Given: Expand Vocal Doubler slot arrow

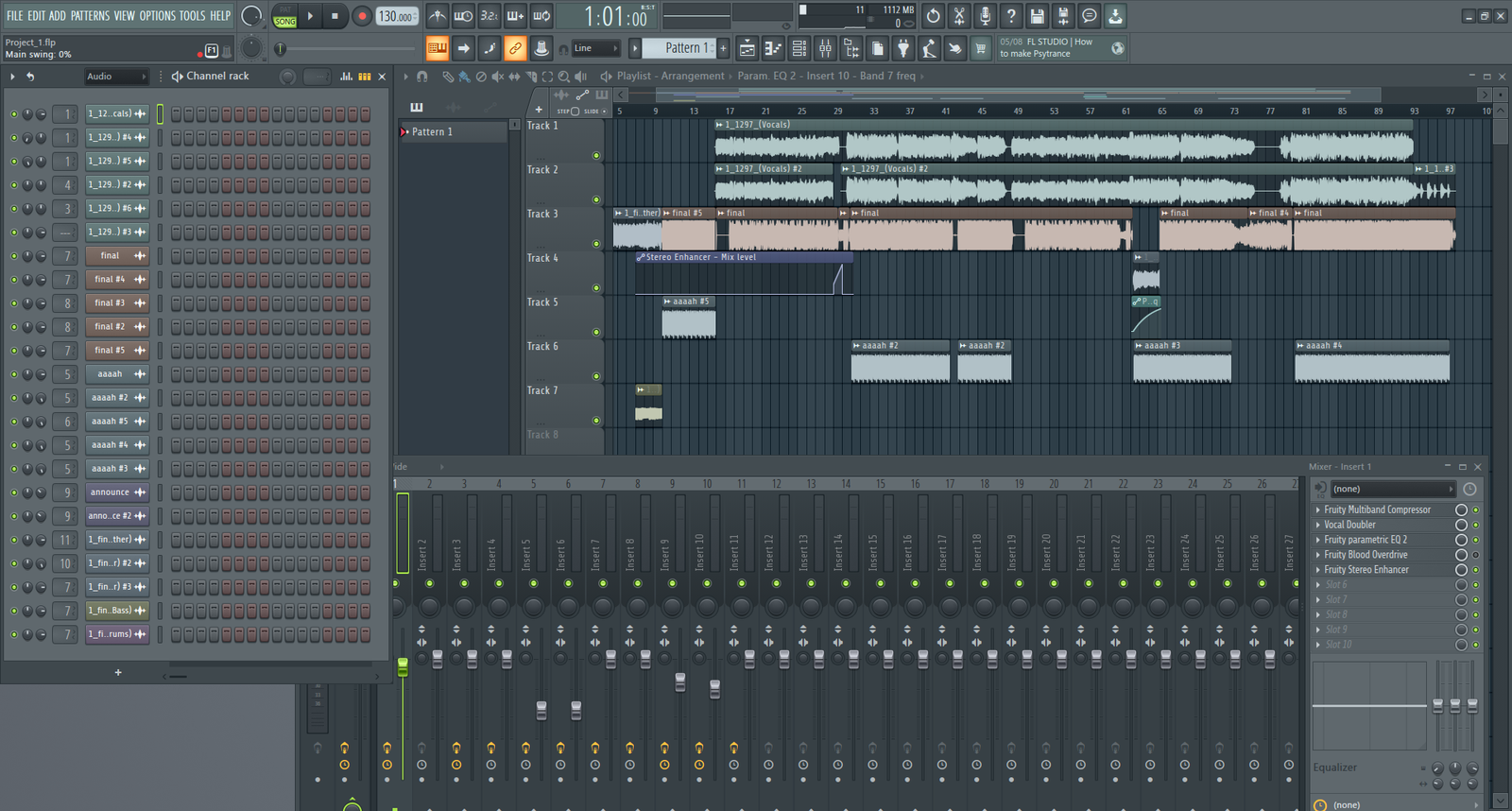Looking at the screenshot, I should (x=1318, y=525).
